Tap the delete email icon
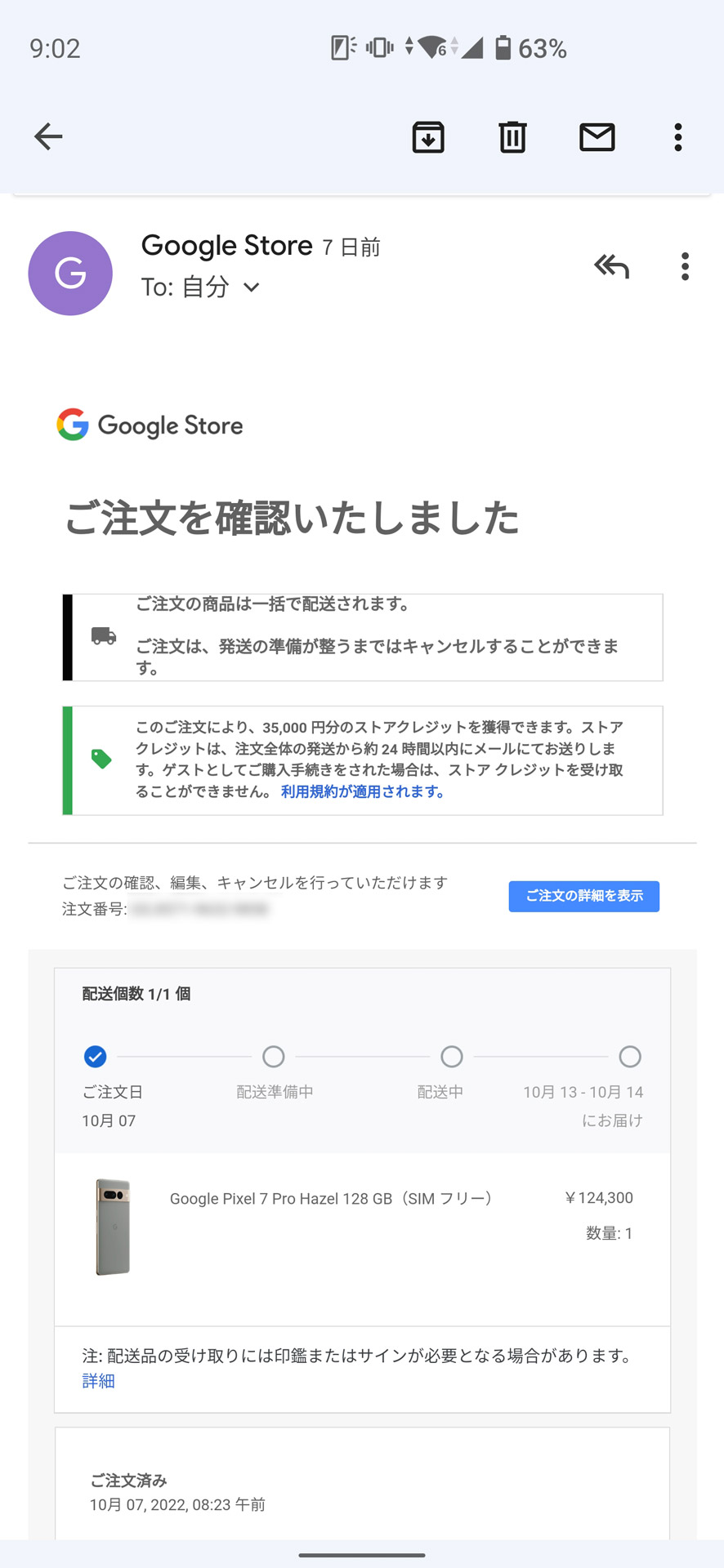The image size is (724, 1568). point(512,137)
